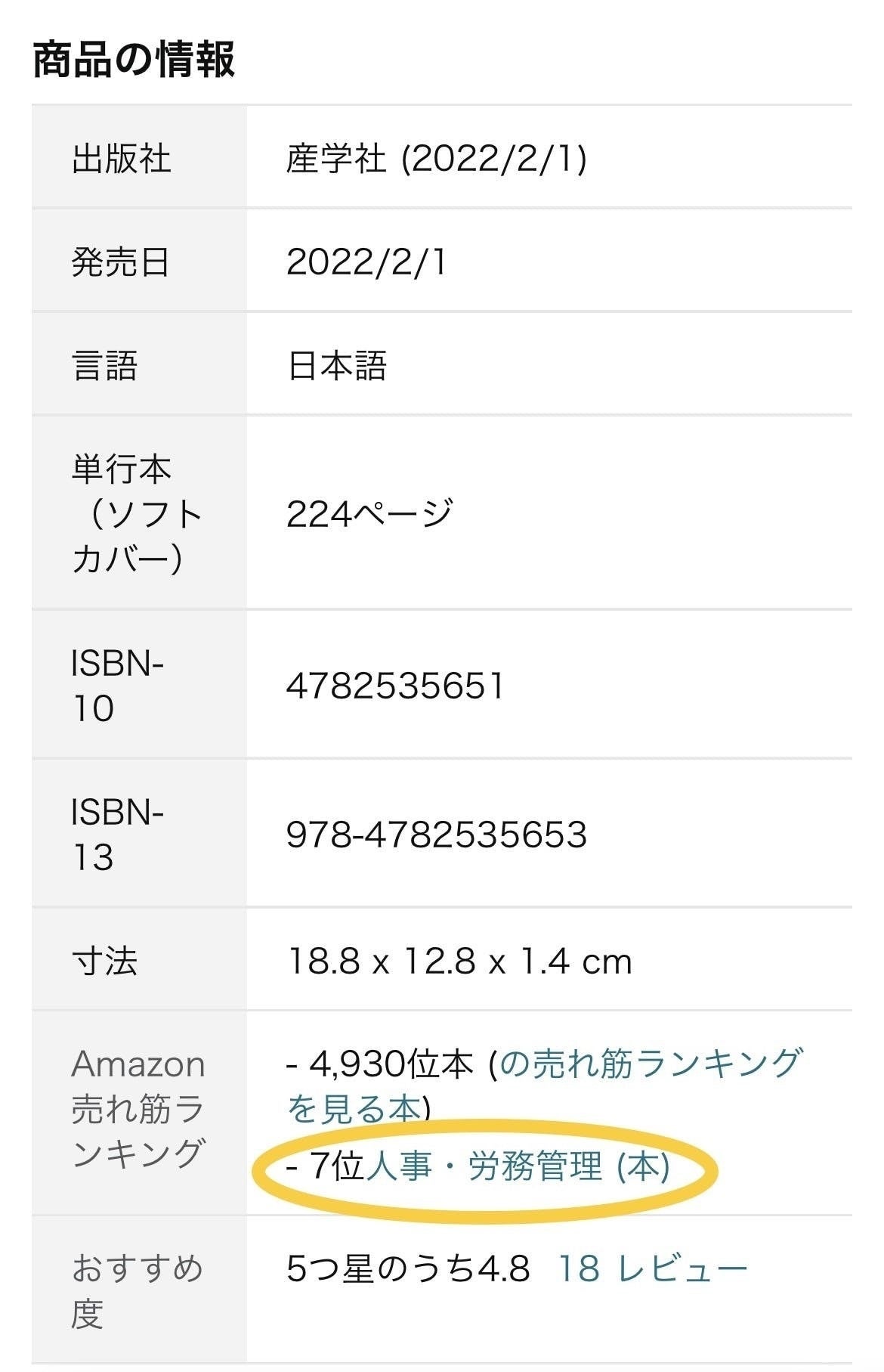Click the release date value in 発売日 row
884x1372 pixels.
[x=366, y=262]
